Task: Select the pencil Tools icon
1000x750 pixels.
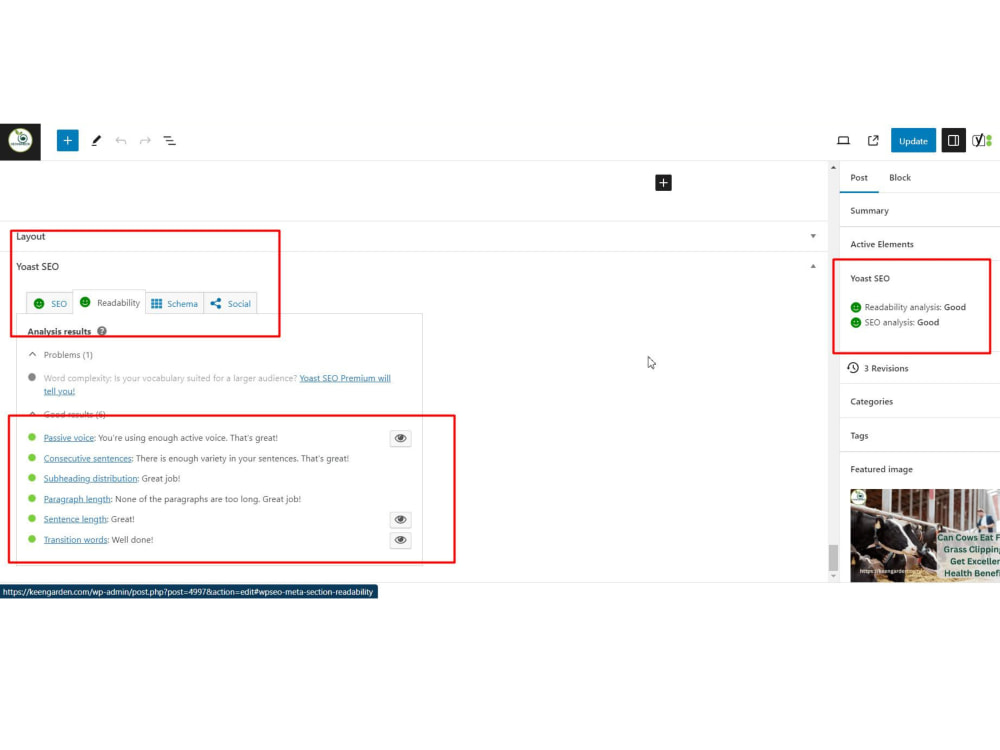Action: click(96, 141)
